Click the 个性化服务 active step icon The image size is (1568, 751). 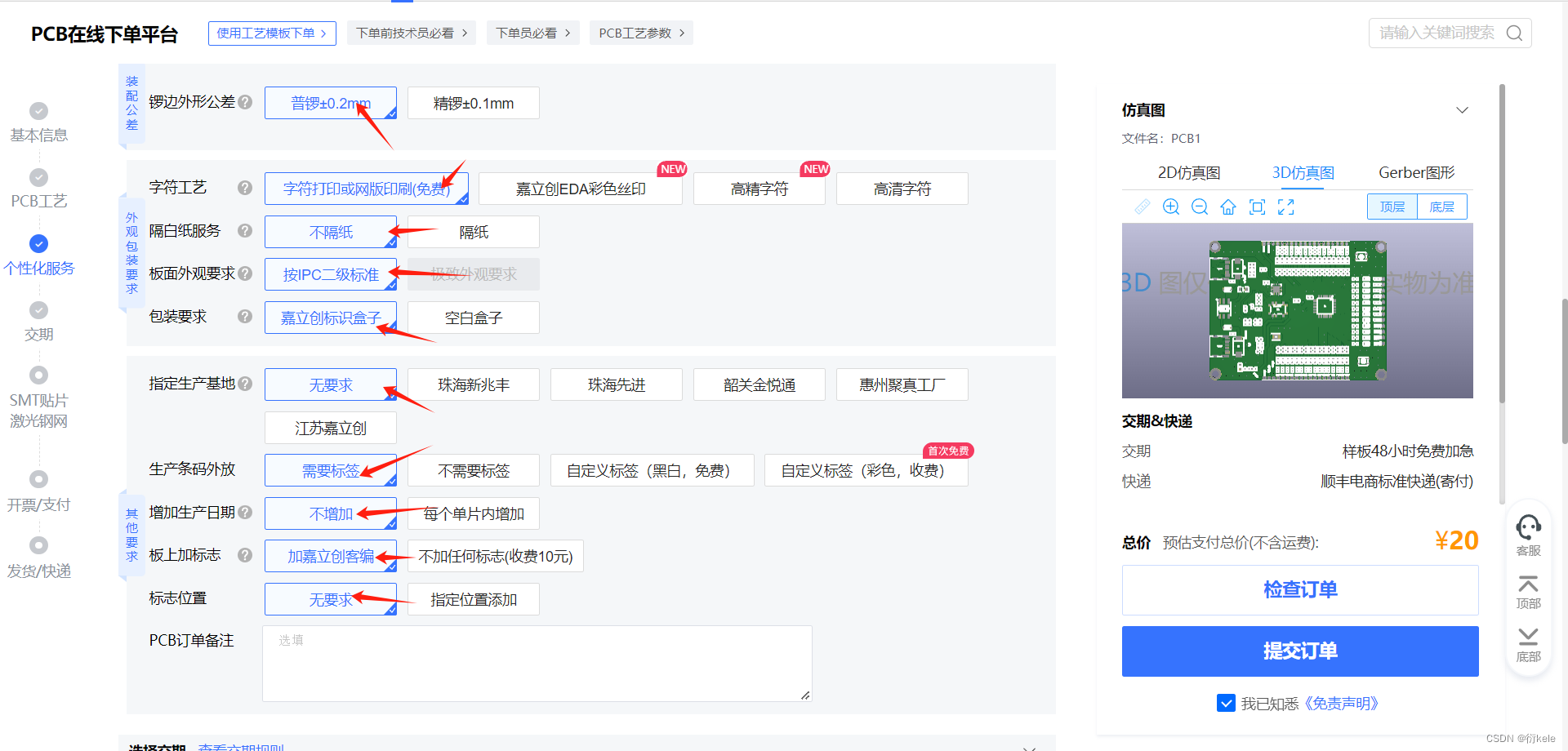point(38,243)
